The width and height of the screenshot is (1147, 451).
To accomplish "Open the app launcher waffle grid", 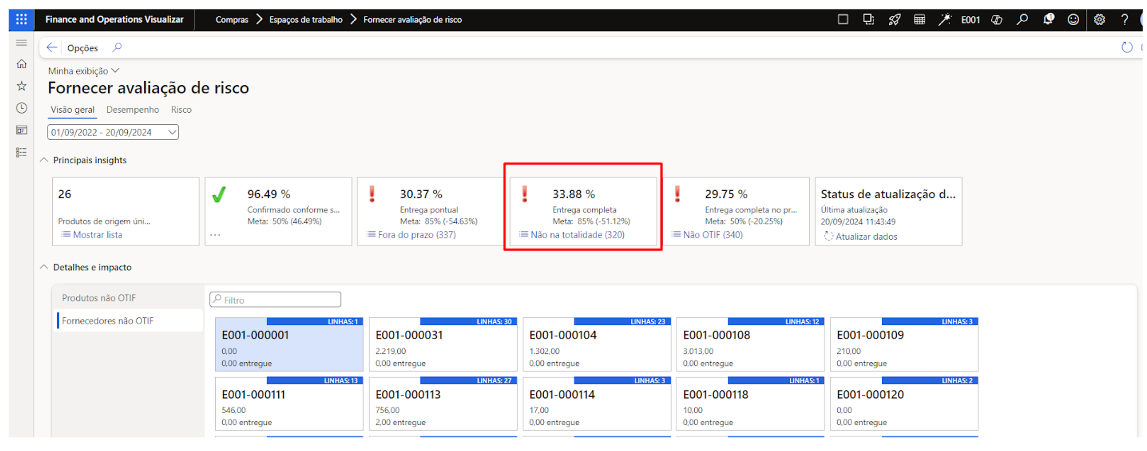I will tap(21, 19).
